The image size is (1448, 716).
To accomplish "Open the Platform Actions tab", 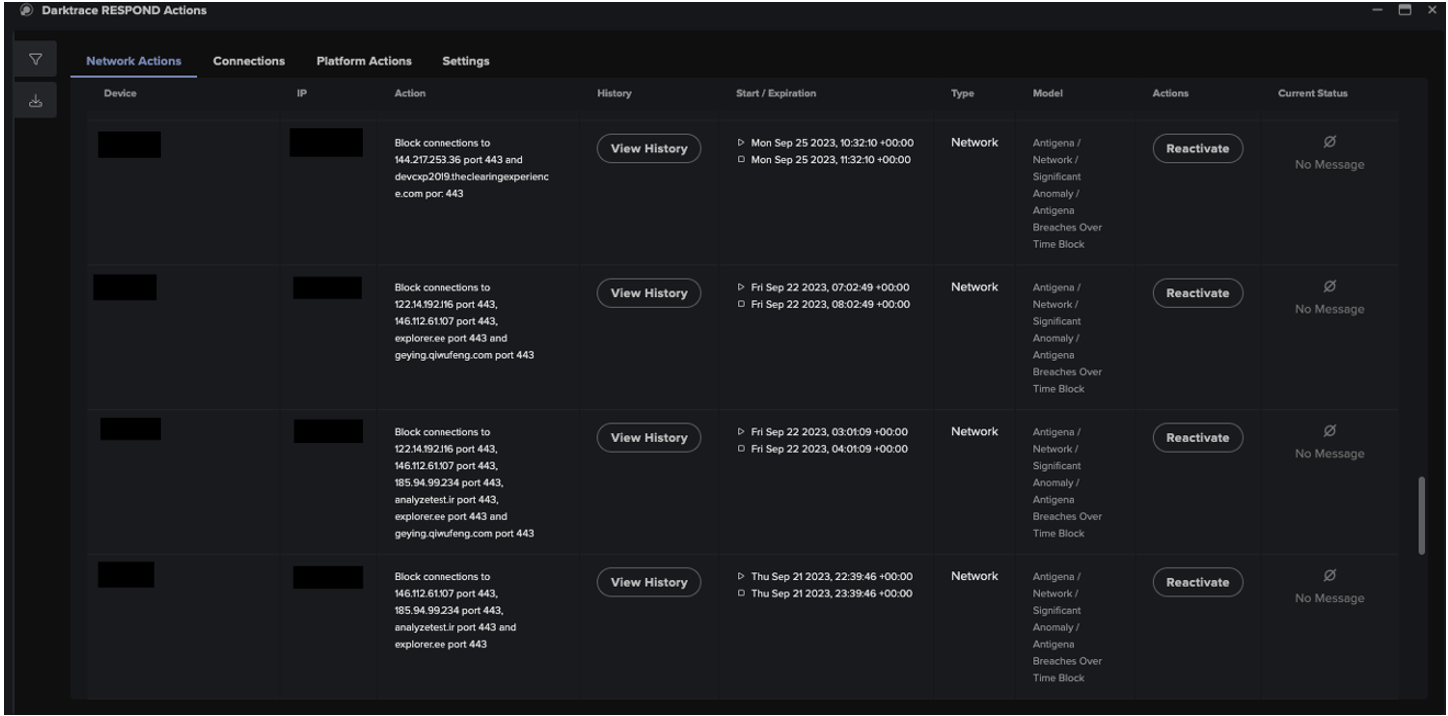I will (x=363, y=61).
